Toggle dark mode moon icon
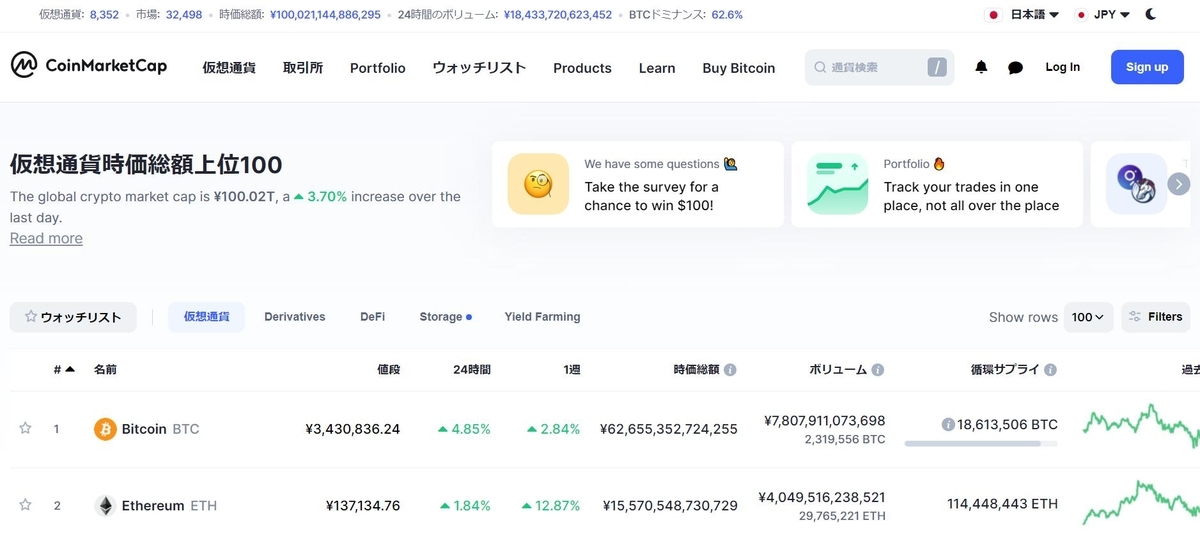The image size is (1200, 534). pyautogui.click(x=1151, y=15)
